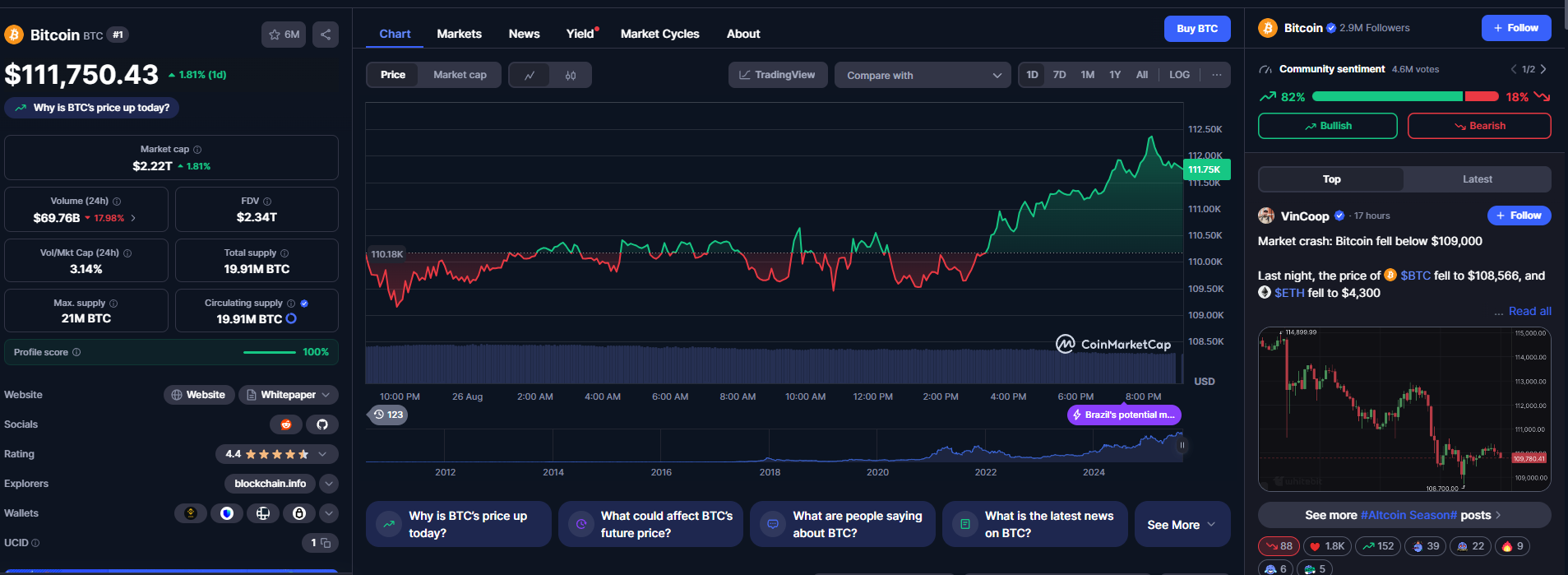Show info tooltip for Profile score
This screenshot has width=1568, height=575.
pos(76,352)
